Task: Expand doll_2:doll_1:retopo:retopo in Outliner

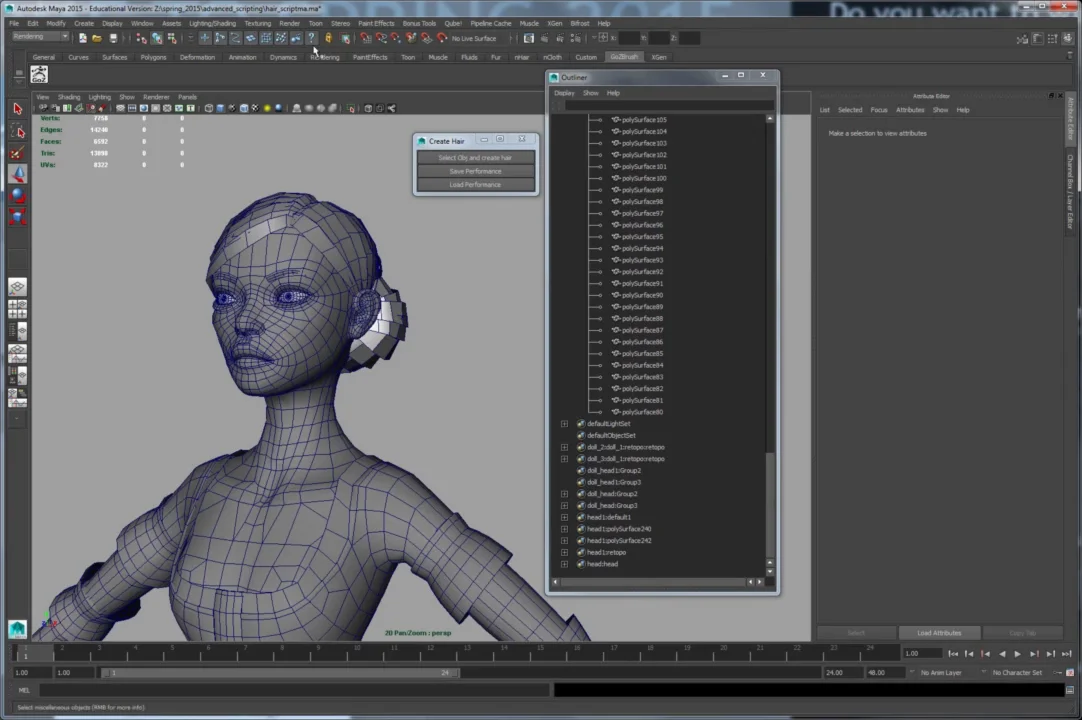Action: [x=564, y=447]
